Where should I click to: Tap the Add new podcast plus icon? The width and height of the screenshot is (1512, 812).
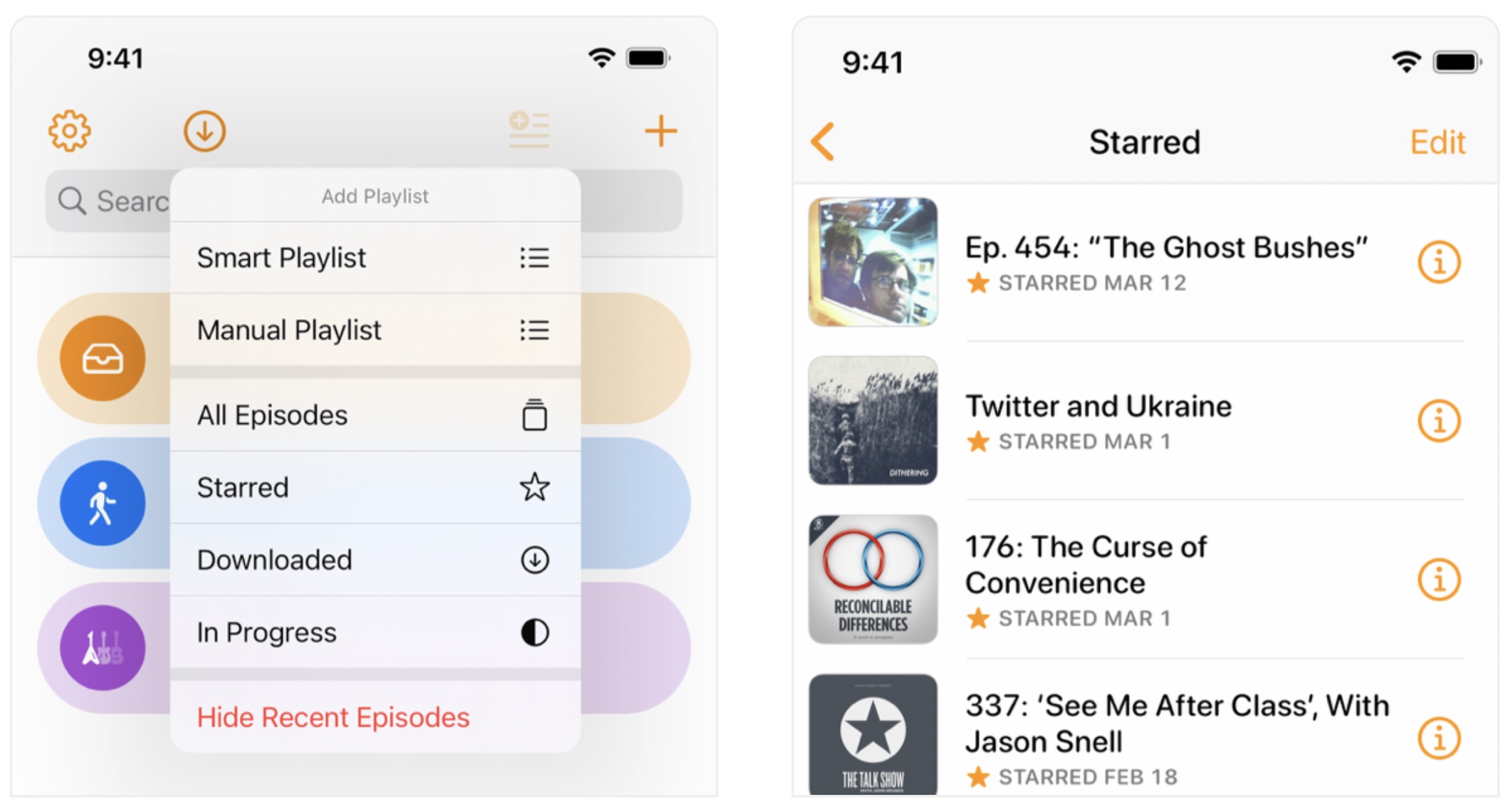tap(661, 131)
